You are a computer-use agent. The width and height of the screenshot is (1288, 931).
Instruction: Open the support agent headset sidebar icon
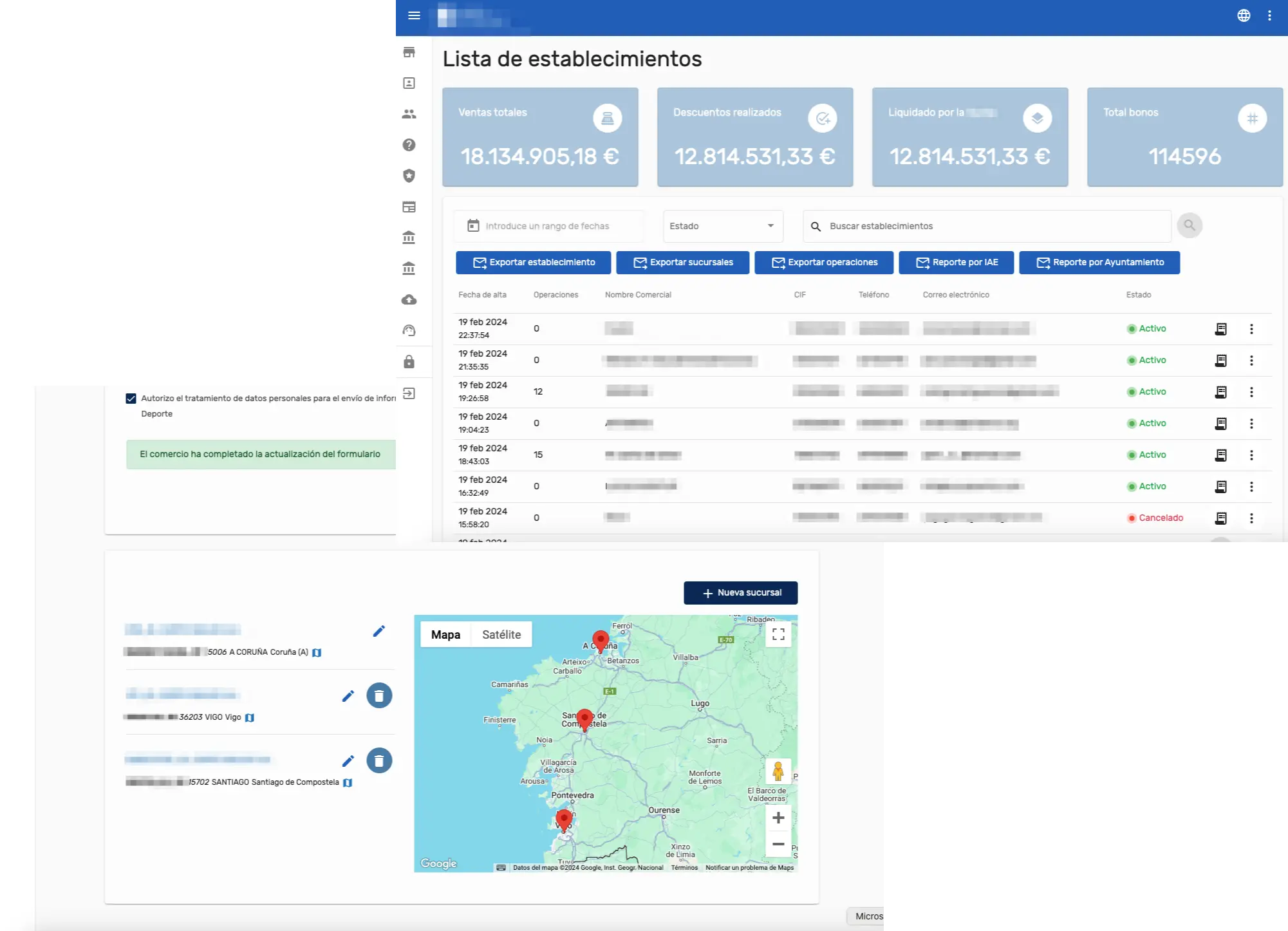point(409,330)
